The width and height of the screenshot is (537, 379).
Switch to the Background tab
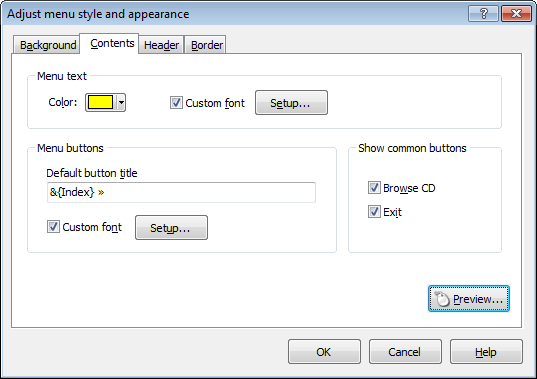46,45
